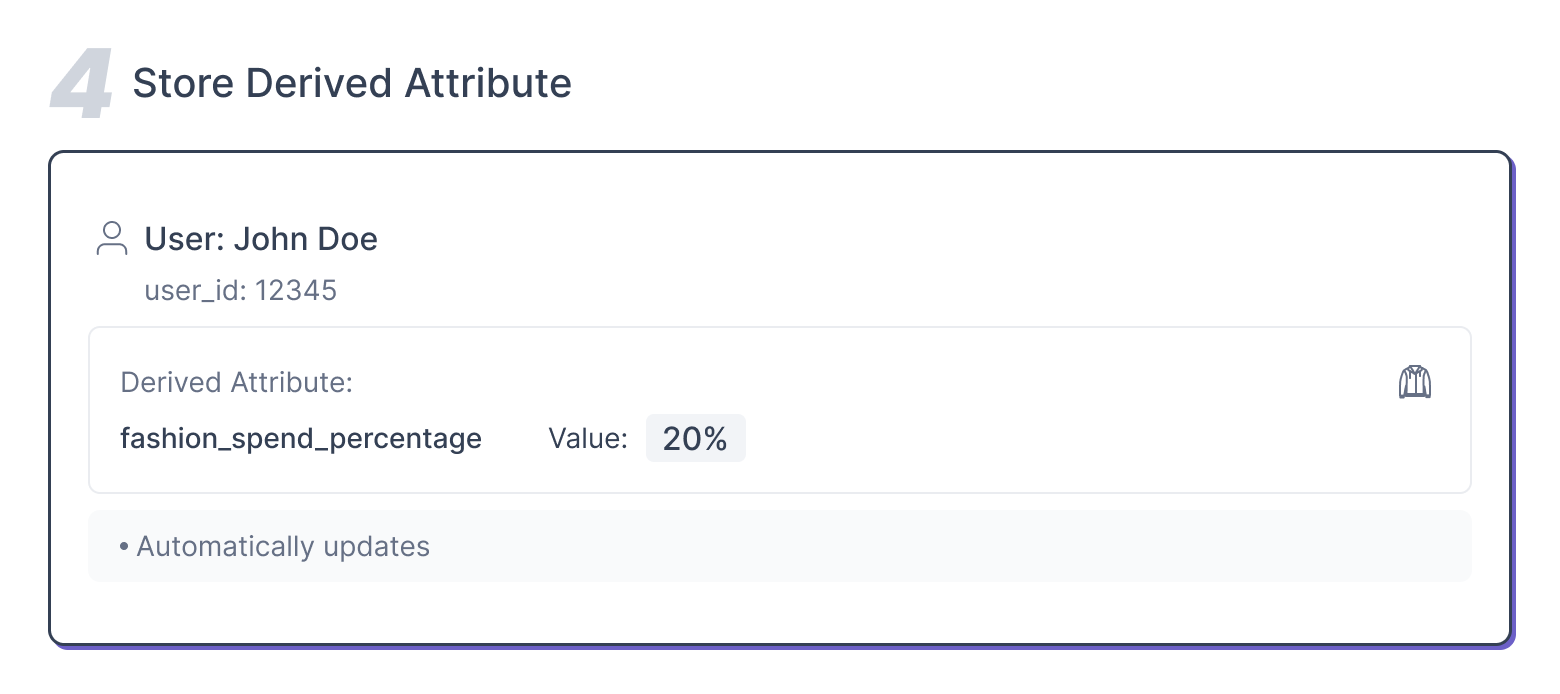Click the word John in user title
1560x694 pixels.
click(271, 239)
